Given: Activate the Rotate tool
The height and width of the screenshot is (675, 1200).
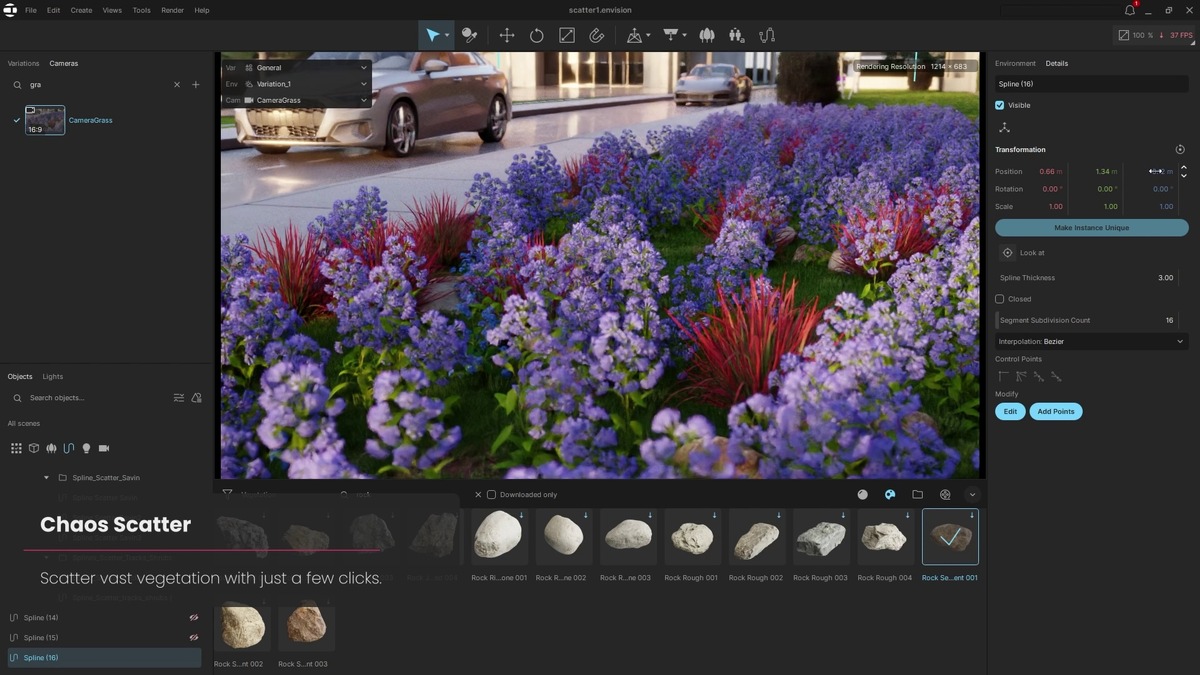Looking at the screenshot, I should click(x=537, y=35).
